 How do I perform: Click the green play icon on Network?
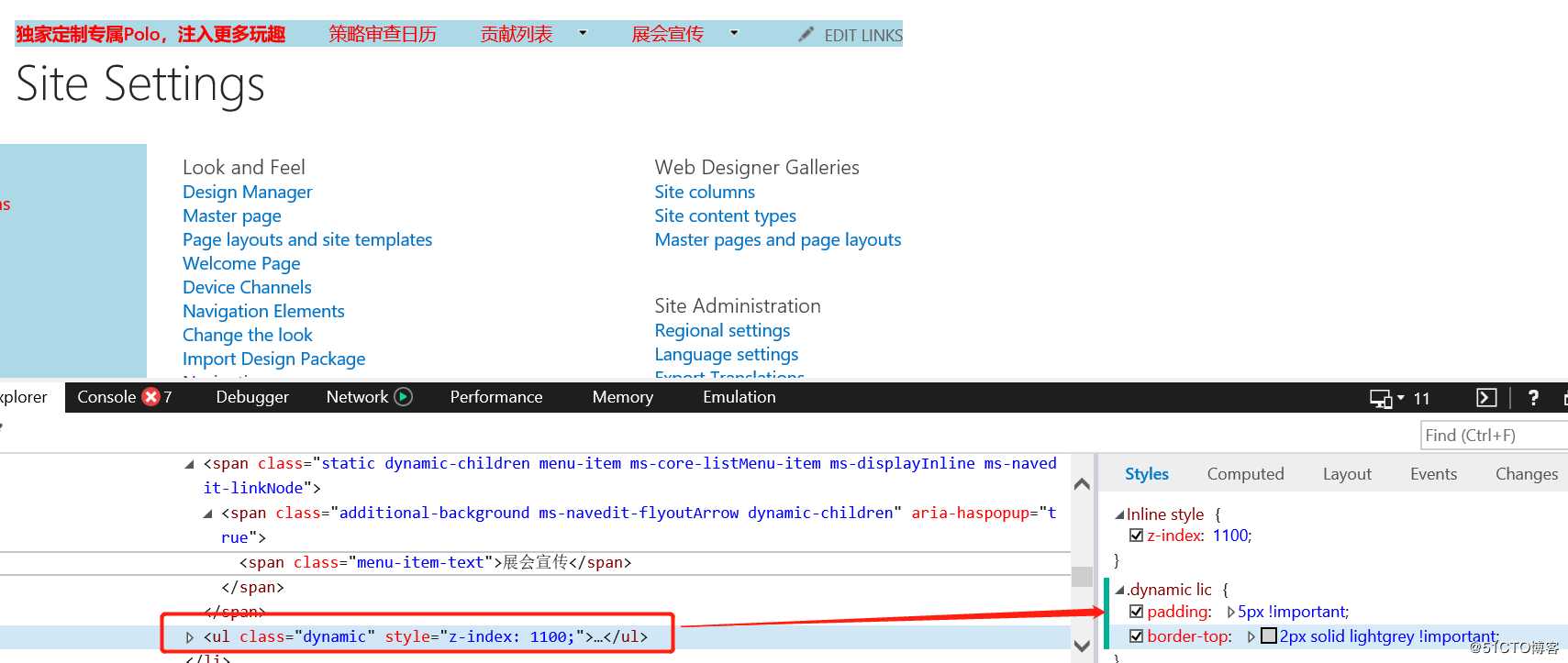click(x=403, y=396)
